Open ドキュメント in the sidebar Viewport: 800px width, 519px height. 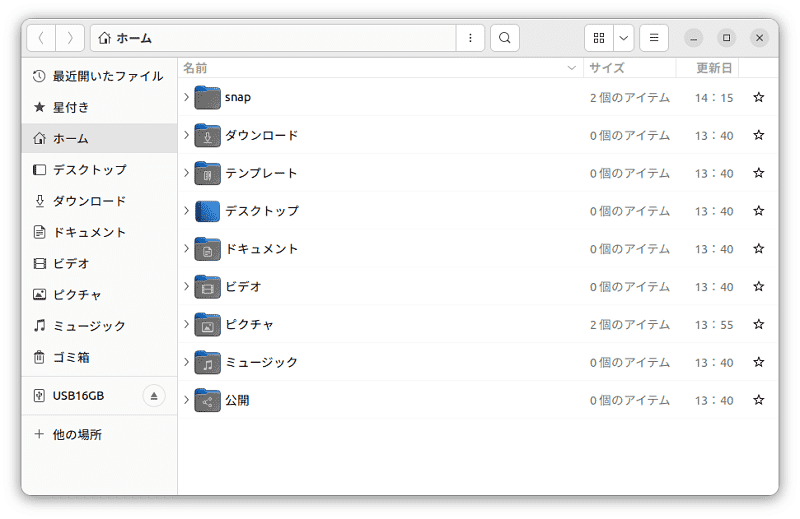tap(99, 232)
